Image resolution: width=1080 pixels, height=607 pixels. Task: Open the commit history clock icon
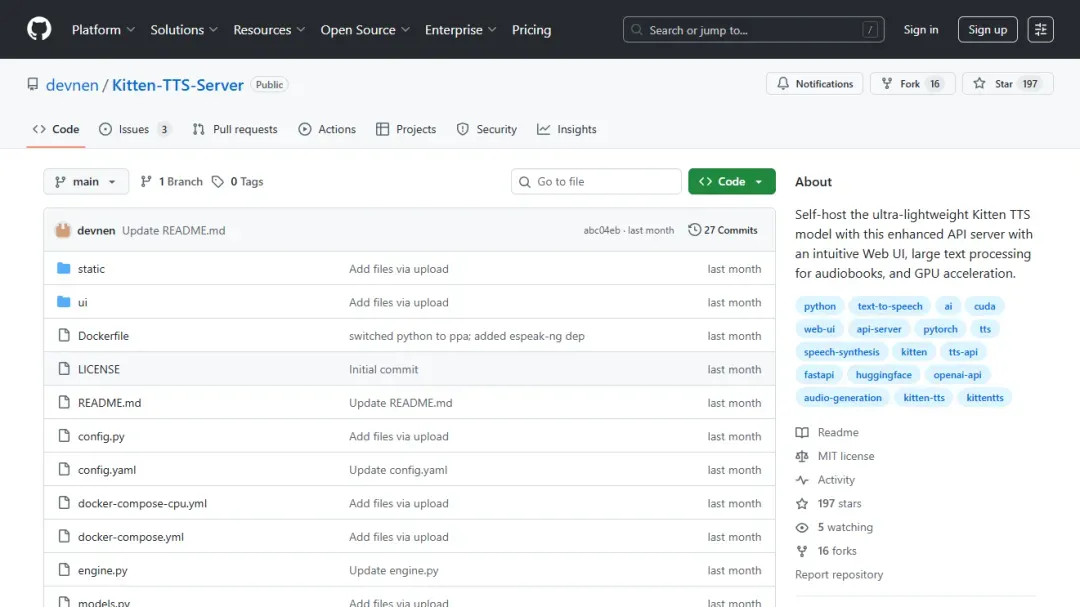click(694, 230)
